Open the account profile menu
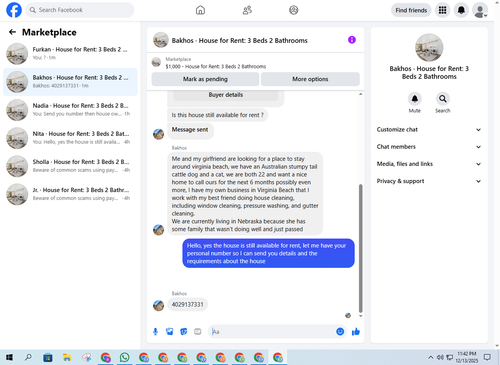The height and width of the screenshot is (365, 500). [x=480, y=11]
